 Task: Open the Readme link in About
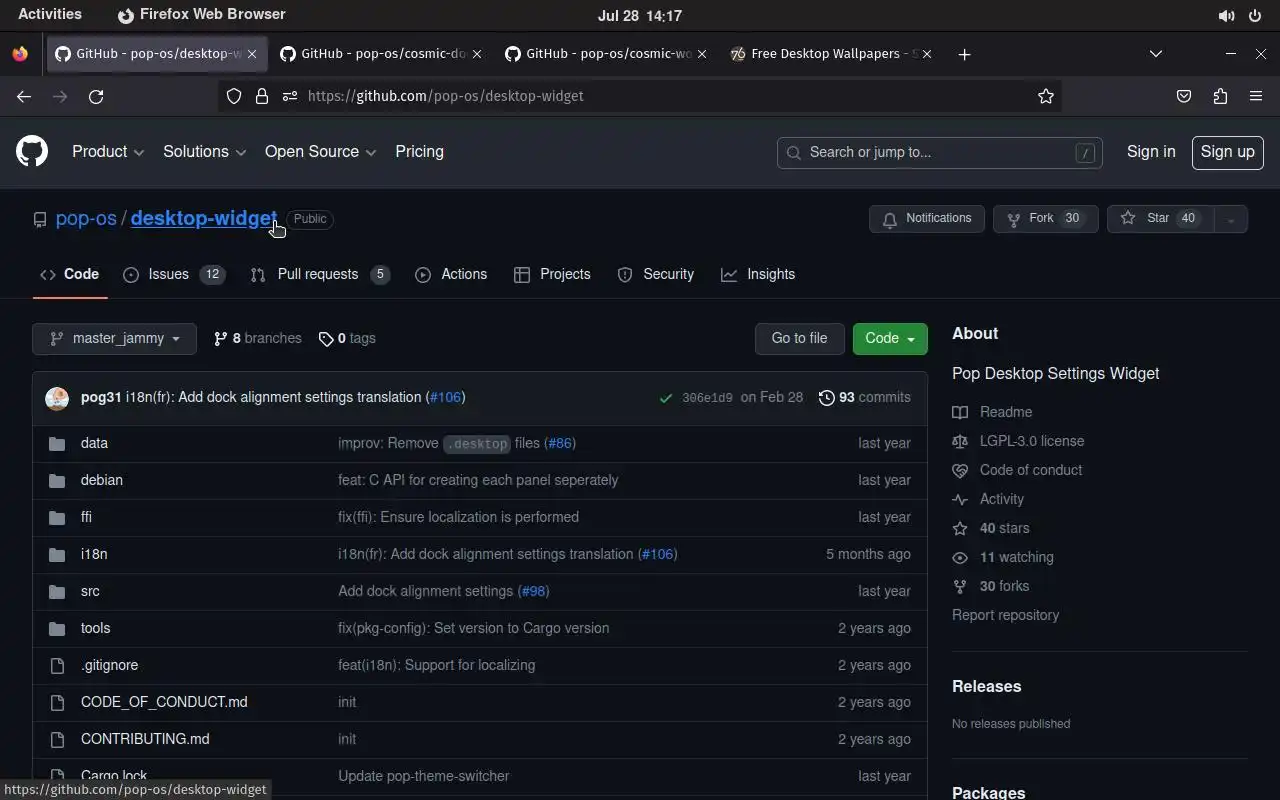coord(992,412)
